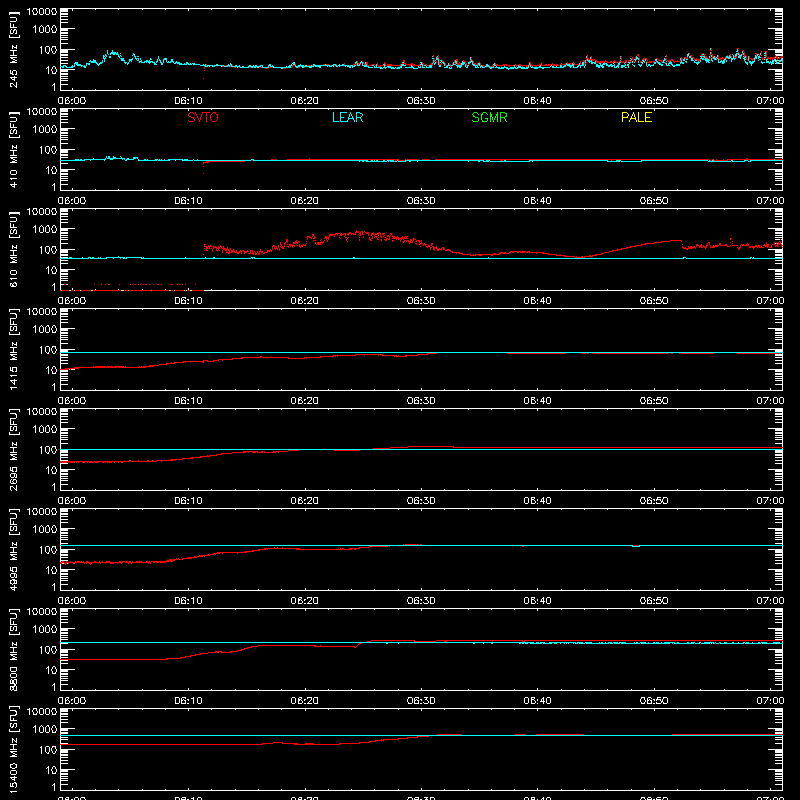Click the 06:00 time label under 4995 MHz plot
The height and width of the screenshot is (800, 800).
pyautogui.click(x=72, y=601)
